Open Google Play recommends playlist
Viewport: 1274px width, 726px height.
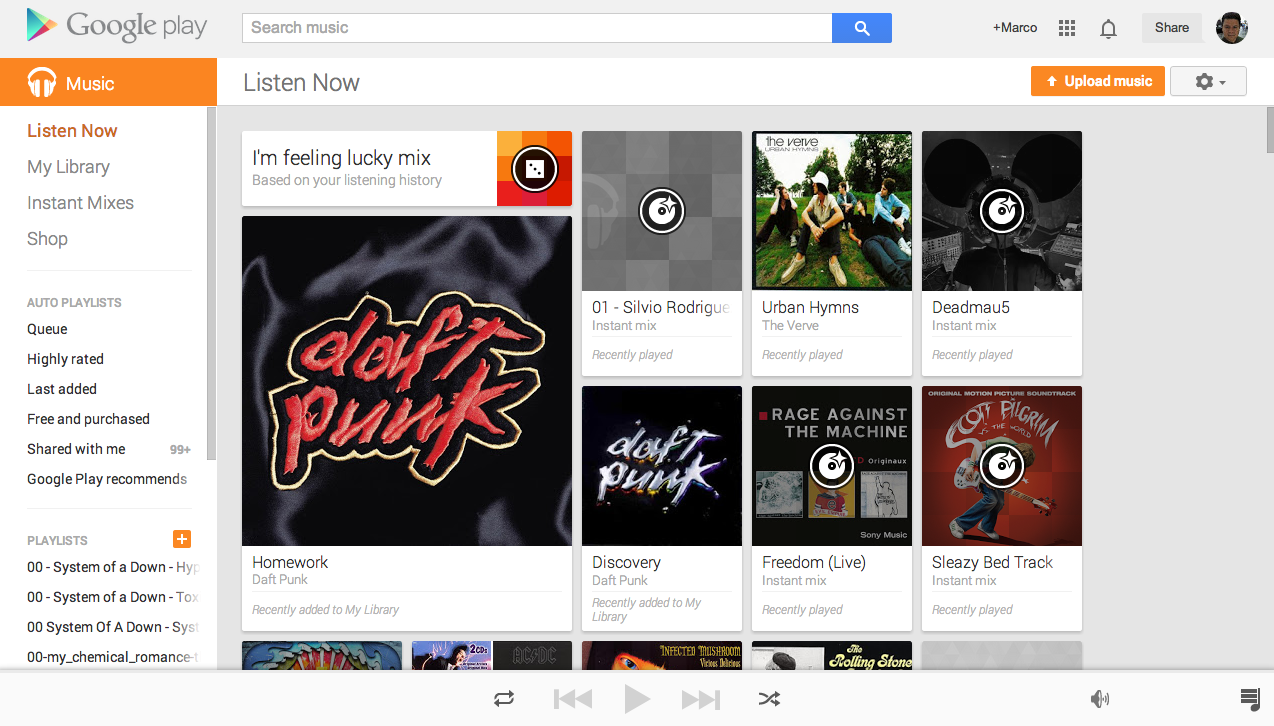(x=107, y=479)
